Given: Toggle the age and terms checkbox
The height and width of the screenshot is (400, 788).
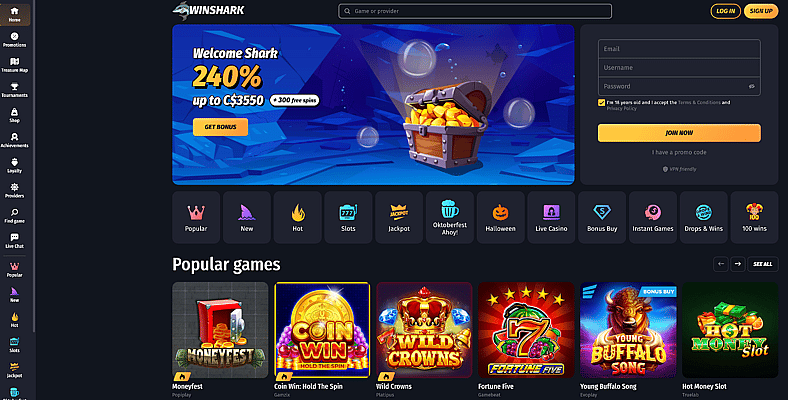Looking at the screenshot, I should [x=601, y=103].
